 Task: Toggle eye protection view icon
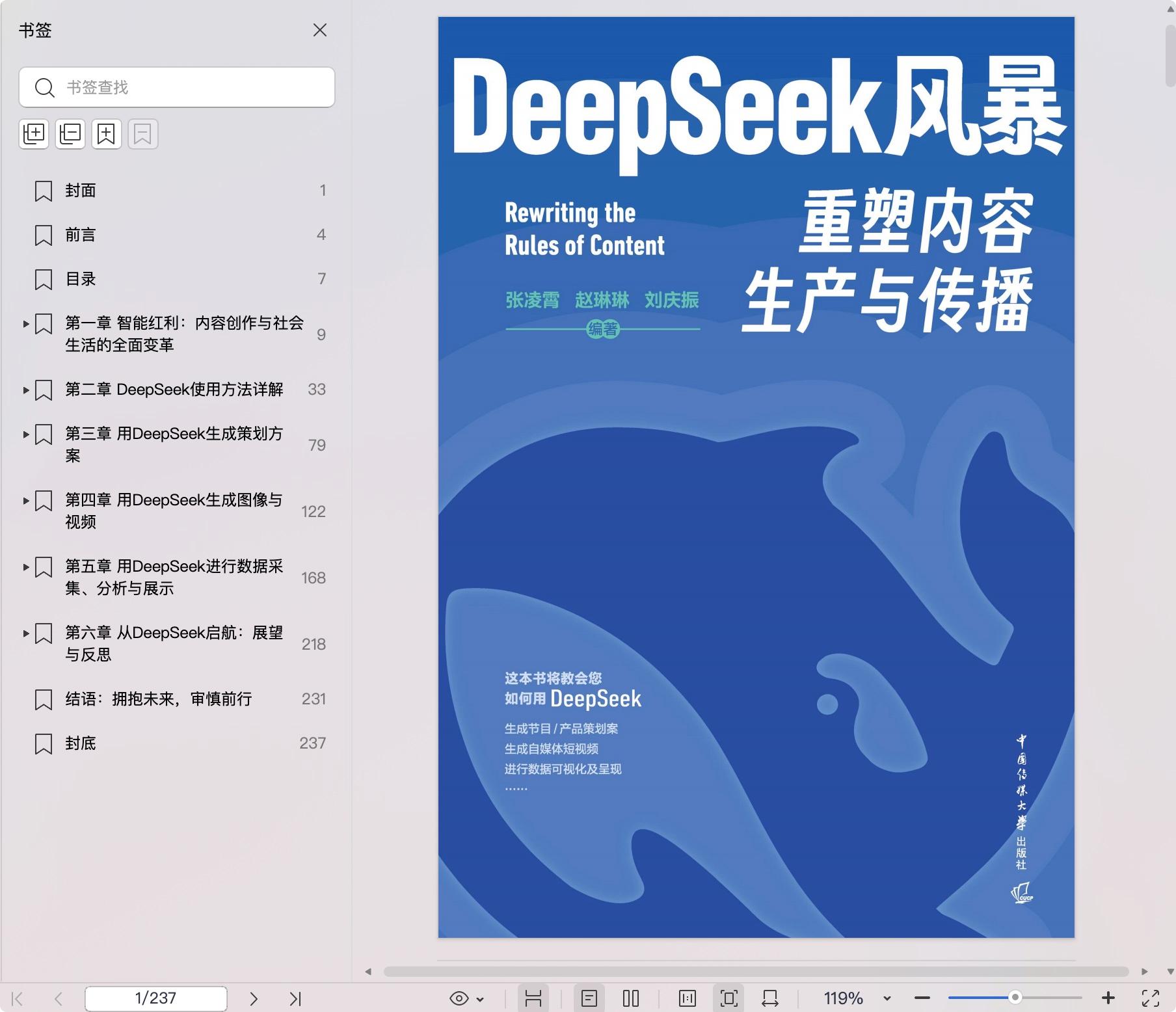point(459,998)
